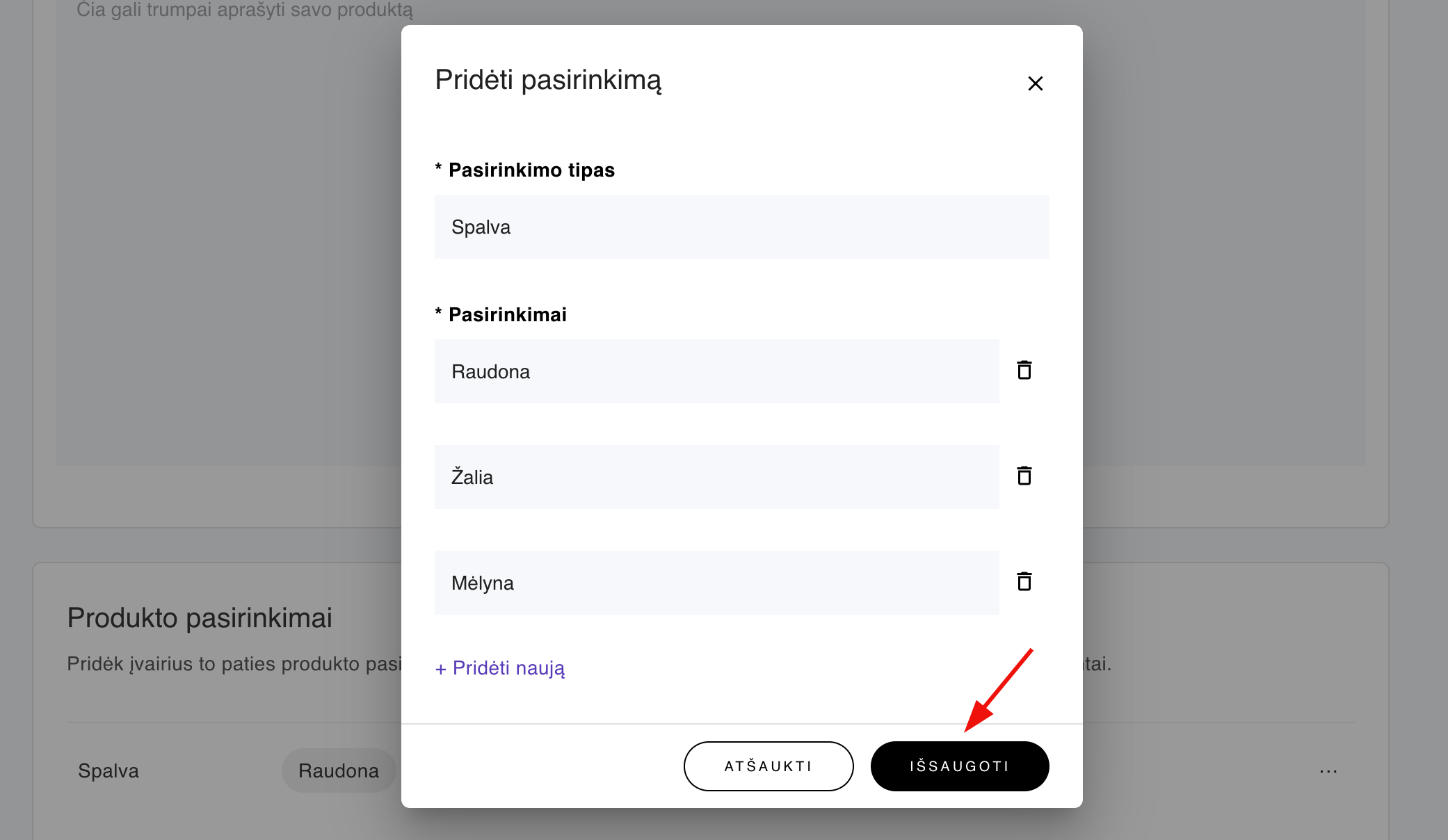Click inside the "Raudona" option field
The width and height of the screenshot is (1448, 840).
716,371
